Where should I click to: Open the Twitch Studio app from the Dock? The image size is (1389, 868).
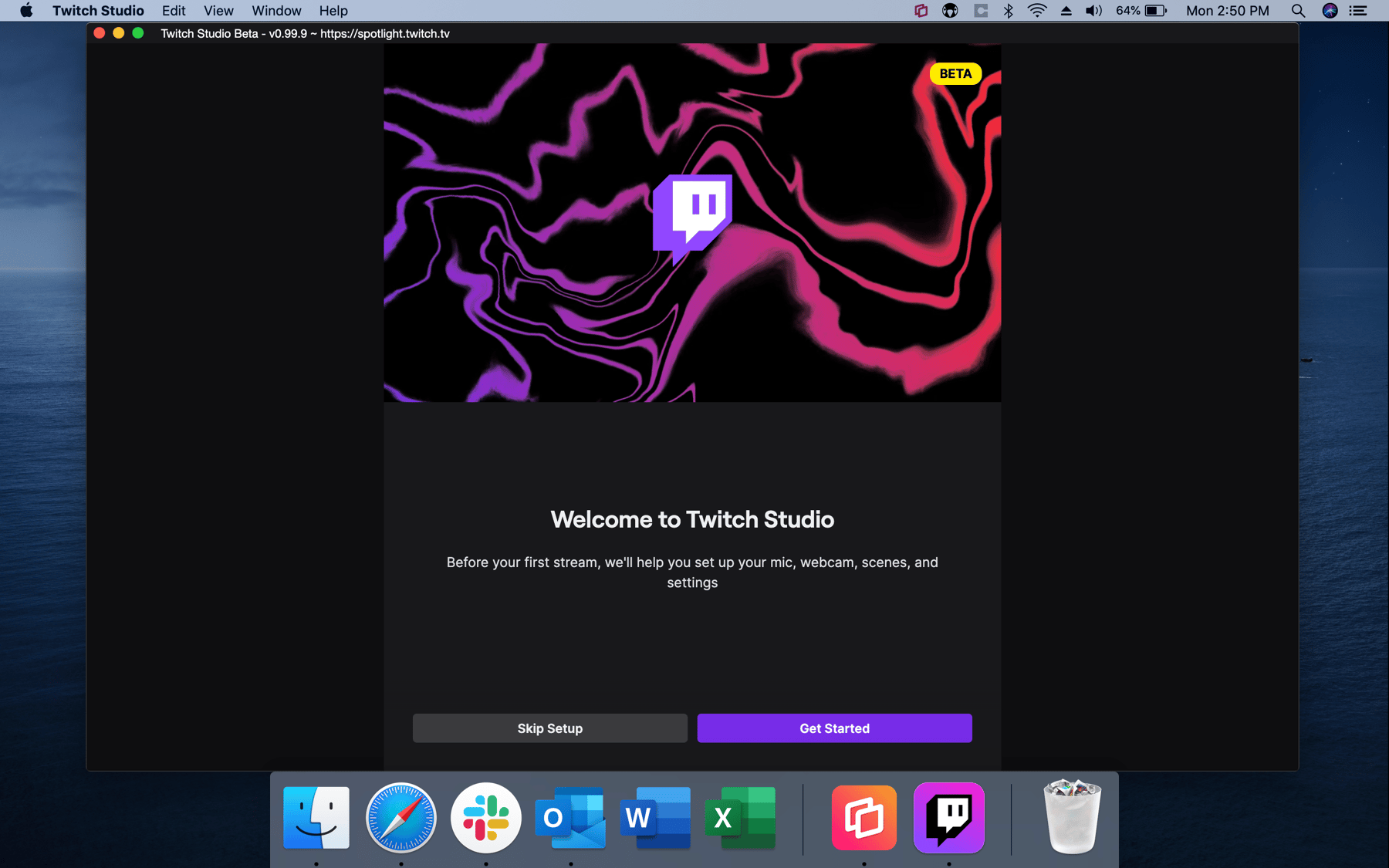pyautogui.click(x=948, y=818)
